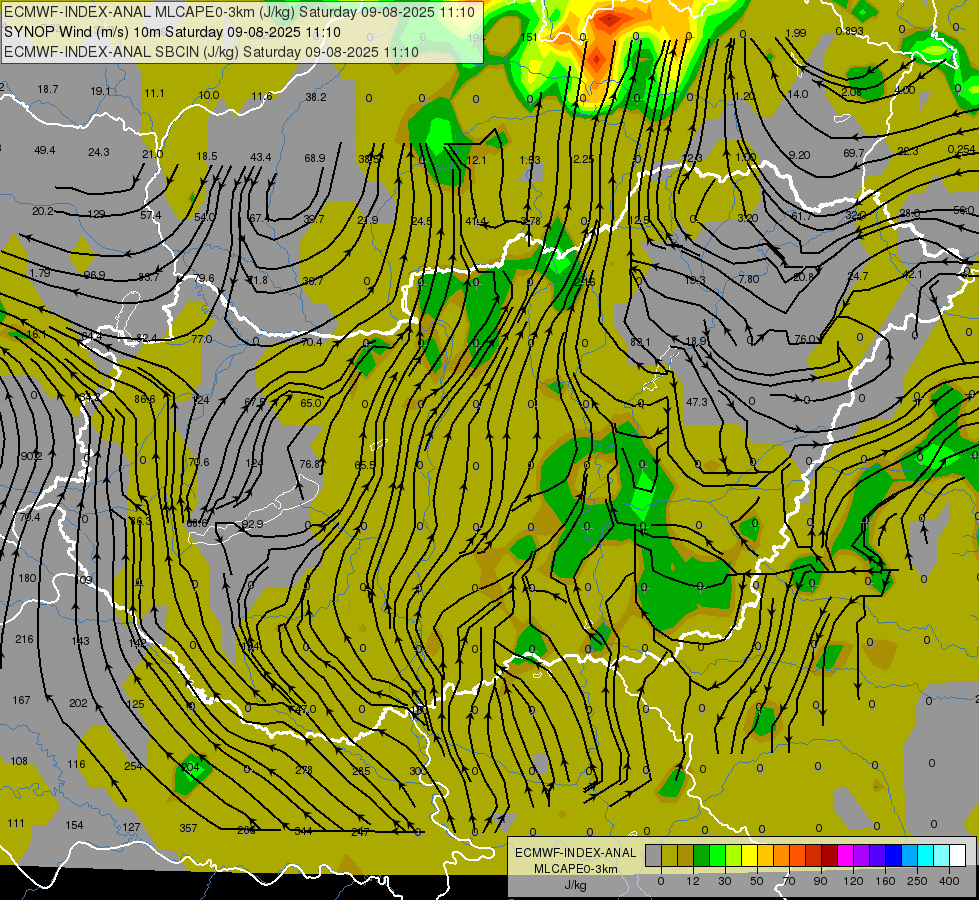Screen dimensions: 979x900
Task: Click the map value 9.20
Action: [x=799, y=155]
